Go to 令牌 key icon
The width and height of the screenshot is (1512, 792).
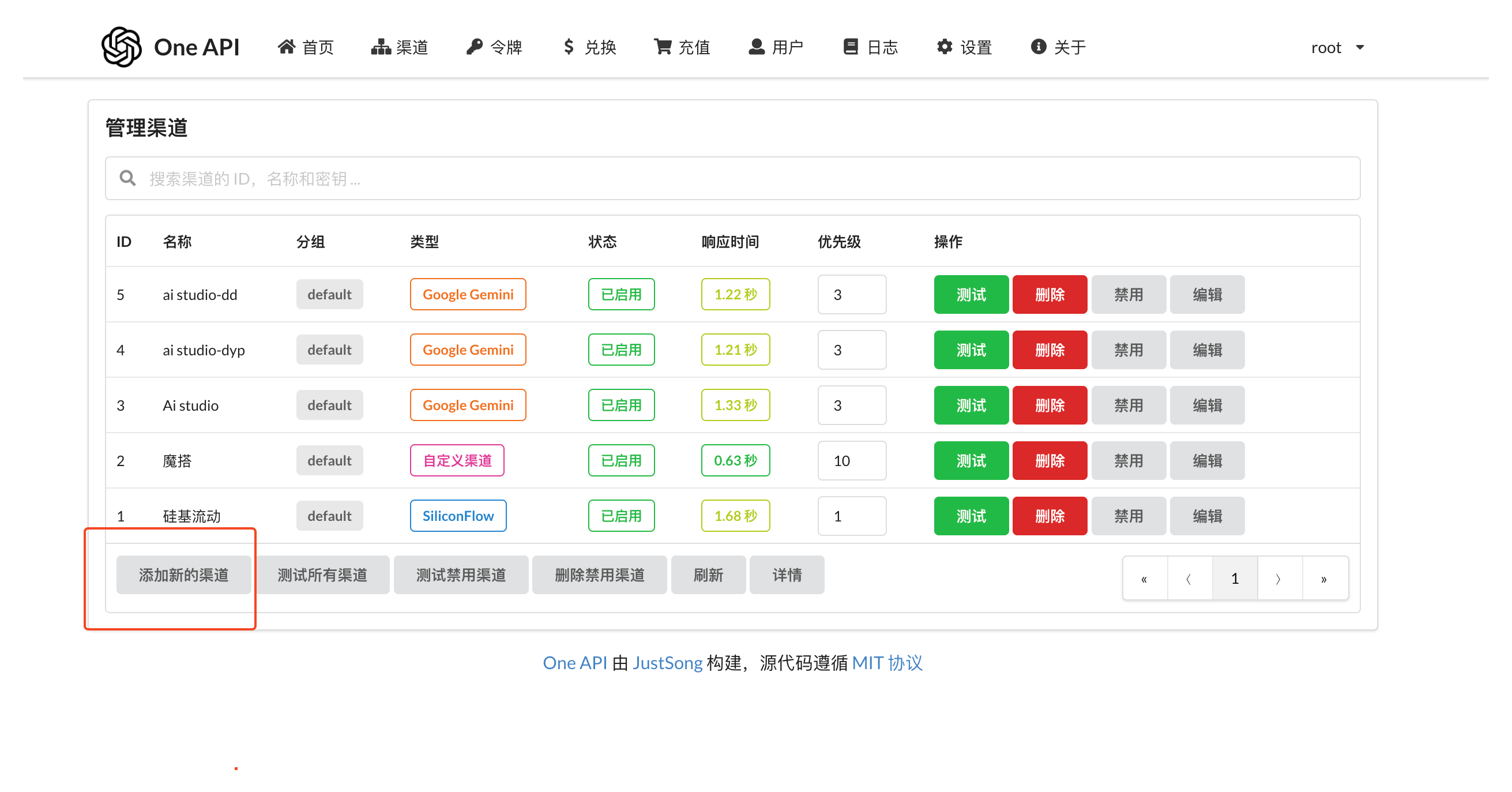pos(474,47)
